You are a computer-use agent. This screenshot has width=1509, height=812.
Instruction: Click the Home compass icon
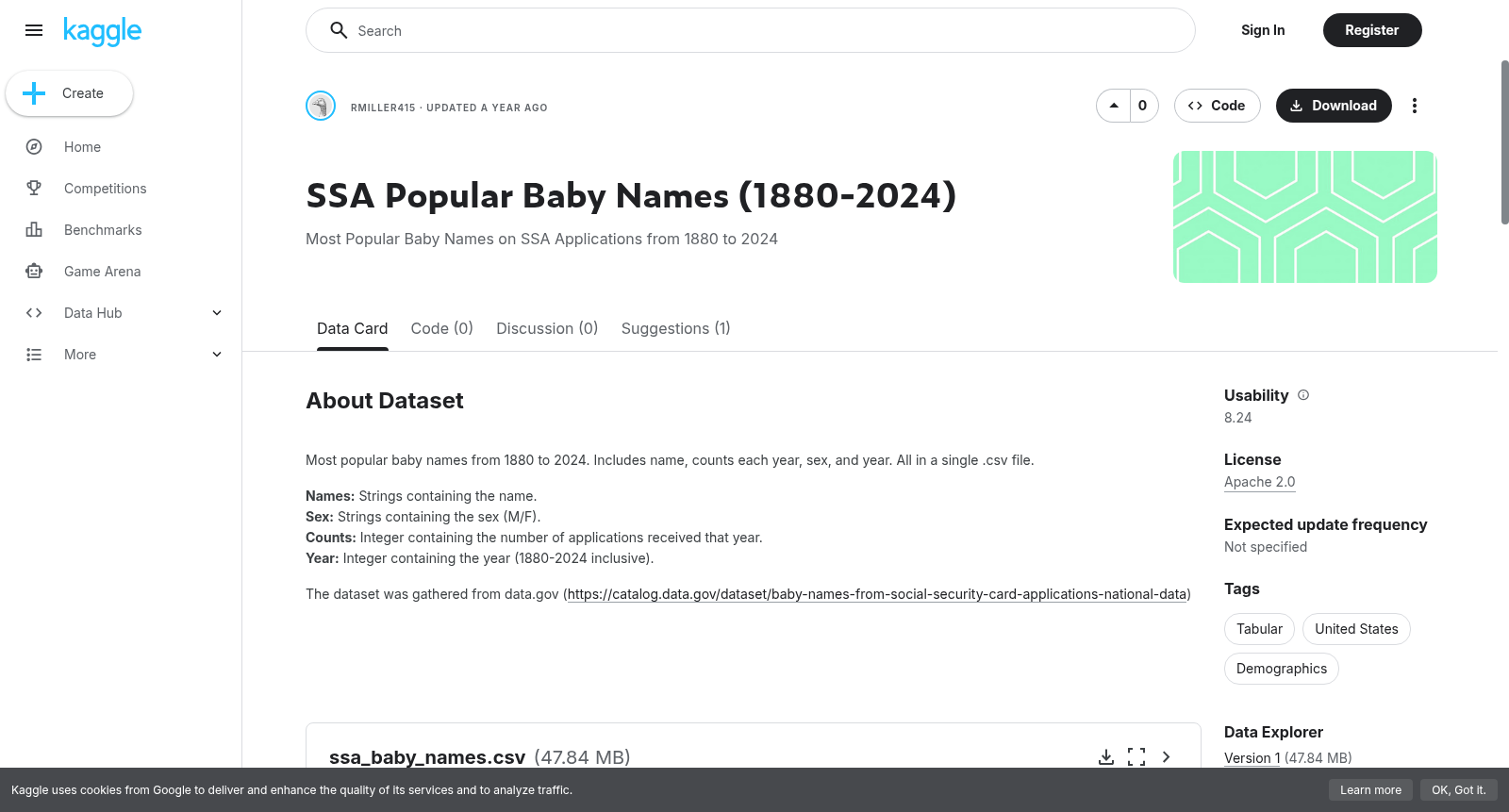point(34,147)
